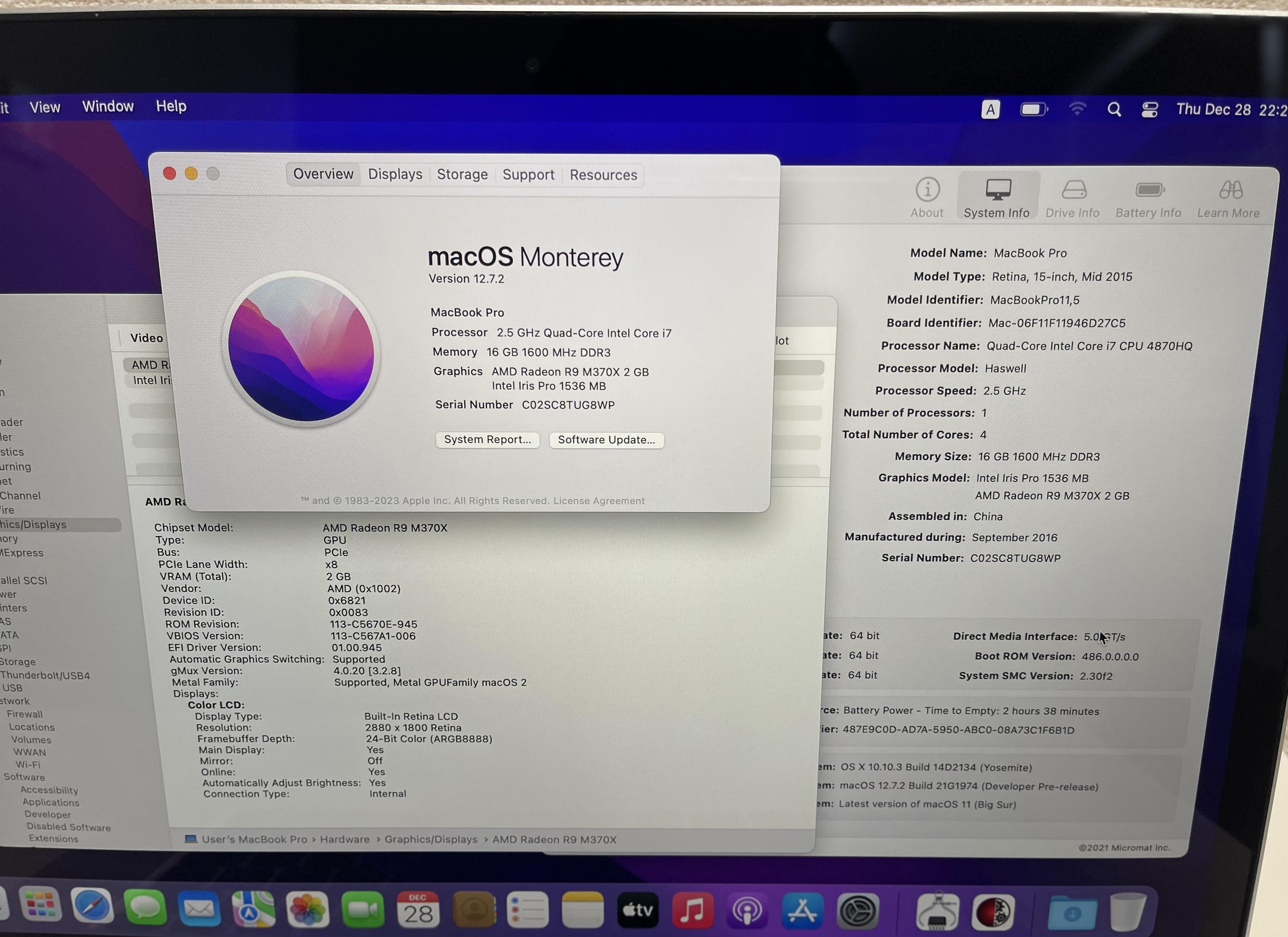Click AMD Radeon R9 M370X in path bar
1288x937 pixels.
click(554, 839)
